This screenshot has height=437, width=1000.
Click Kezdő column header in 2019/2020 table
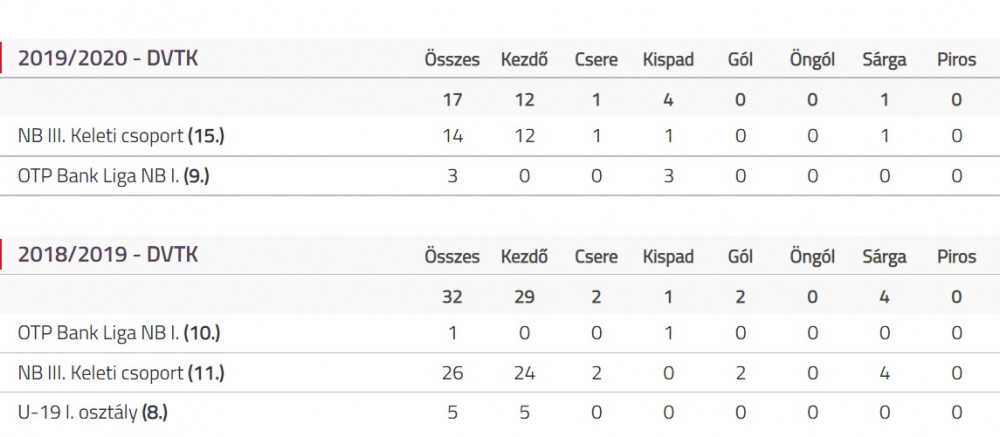(524, 59)
